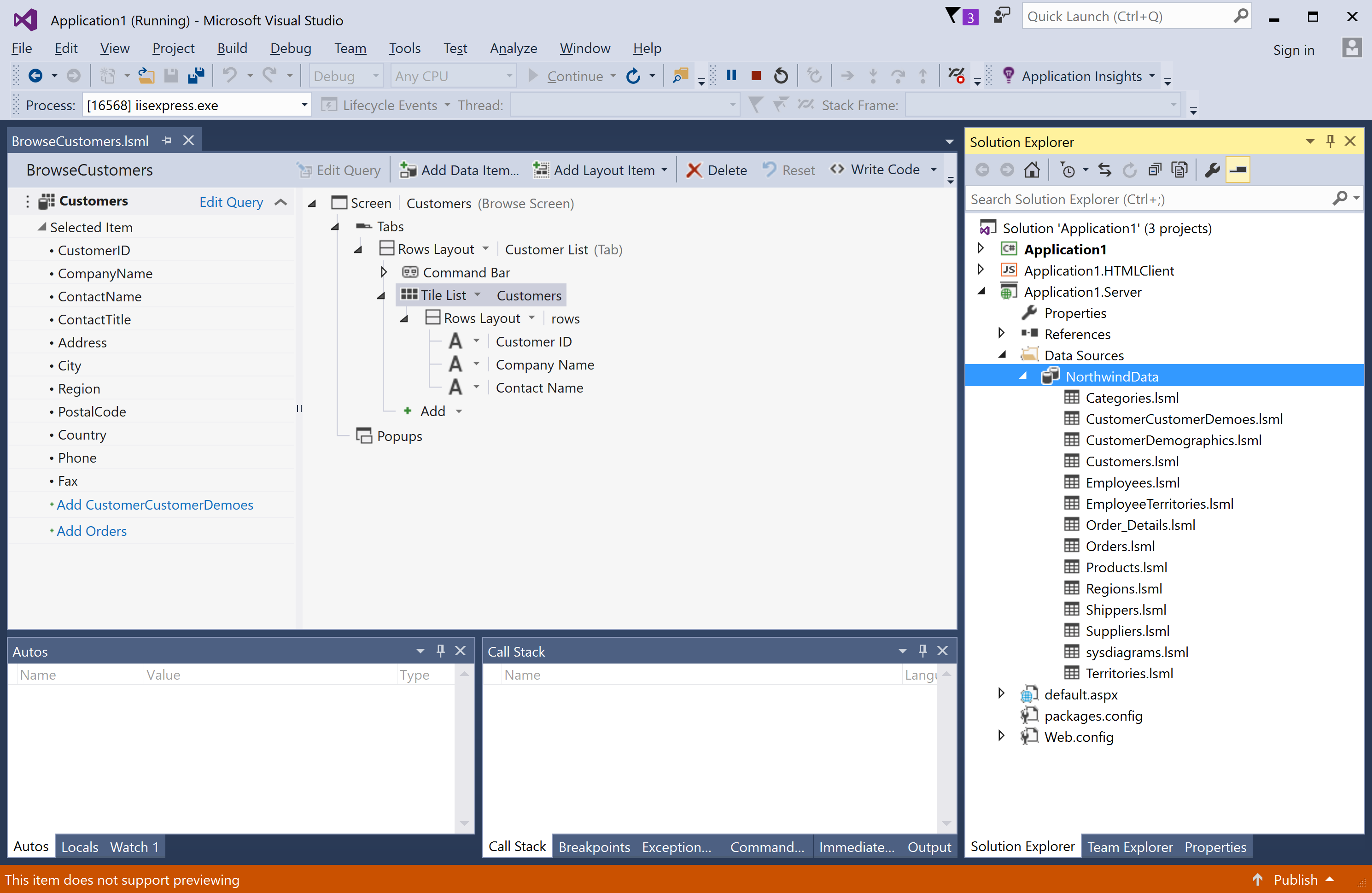Select Orders.lsml in Solution Explorer
This screenshot has height=893, width=1372.
1120,546
